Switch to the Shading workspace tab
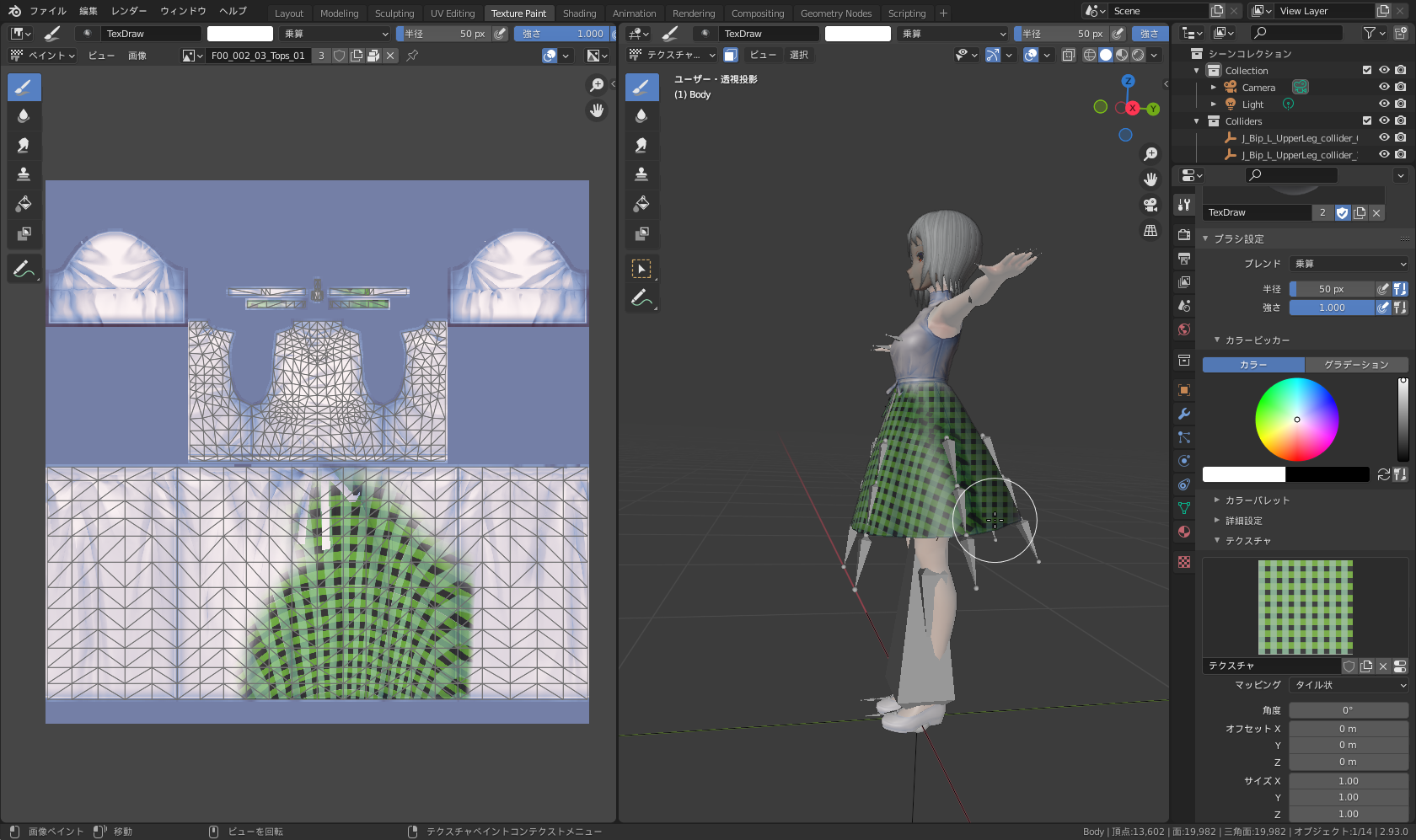 (579, 13)
